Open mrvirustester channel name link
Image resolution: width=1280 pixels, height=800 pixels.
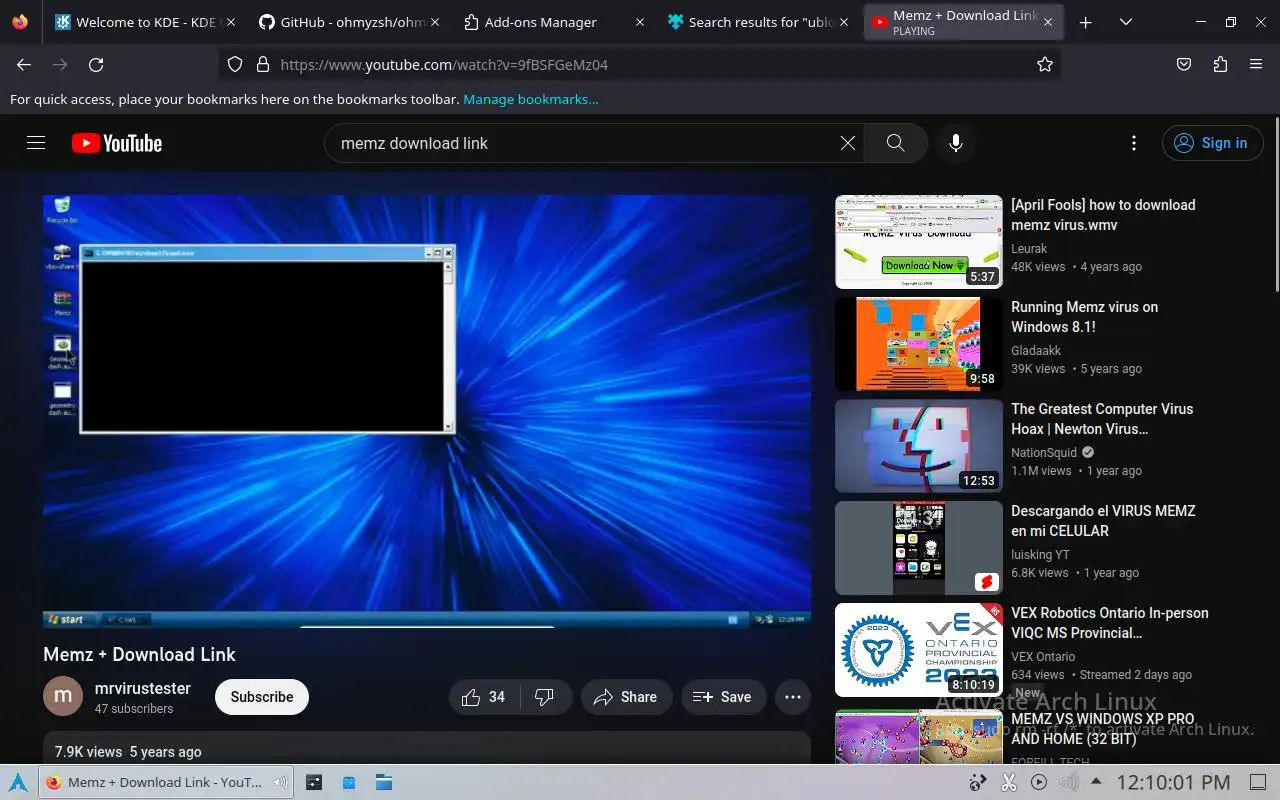(x=143, y=688)
